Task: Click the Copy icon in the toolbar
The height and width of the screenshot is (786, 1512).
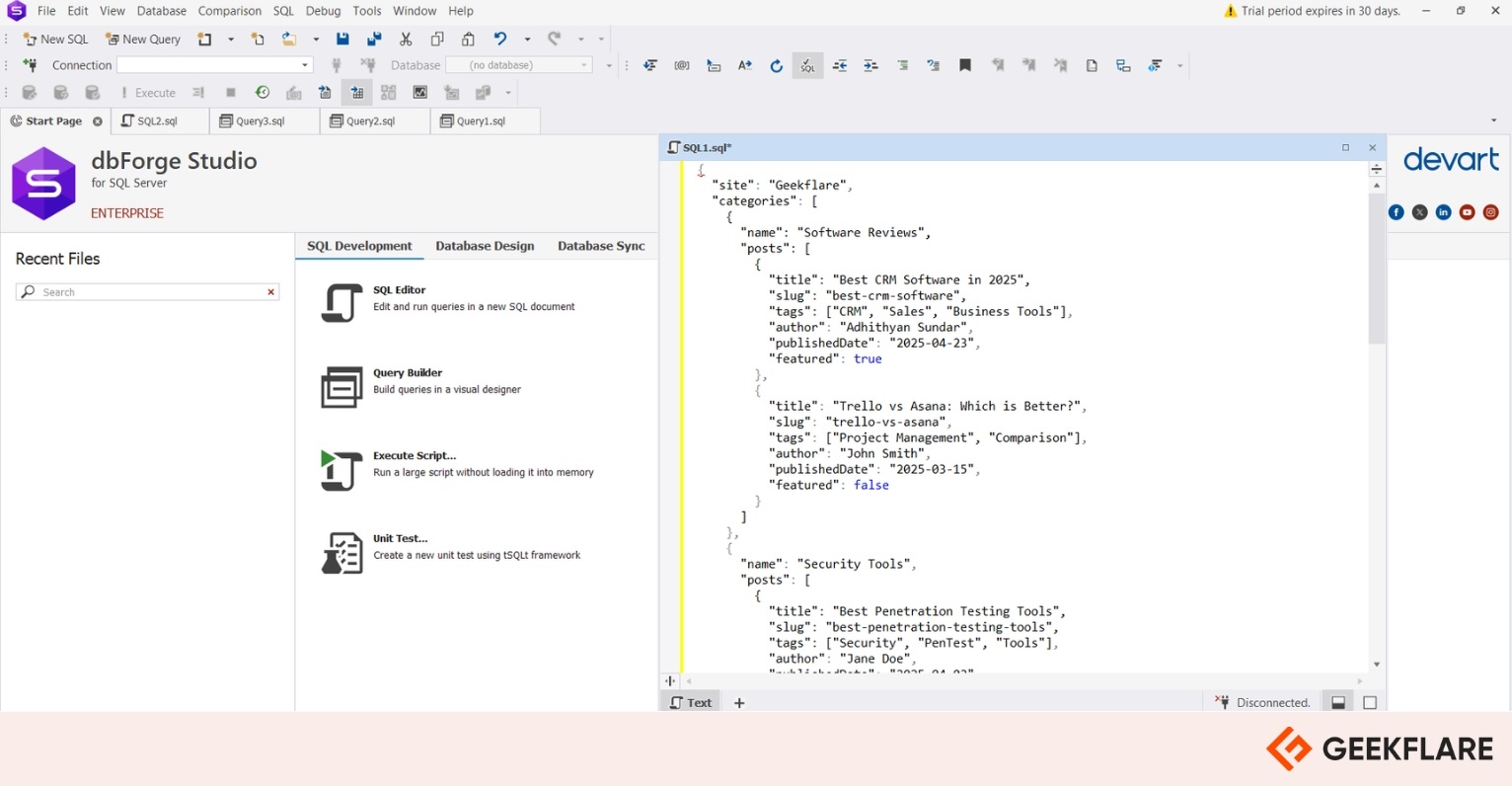Action: pos(437,39)
